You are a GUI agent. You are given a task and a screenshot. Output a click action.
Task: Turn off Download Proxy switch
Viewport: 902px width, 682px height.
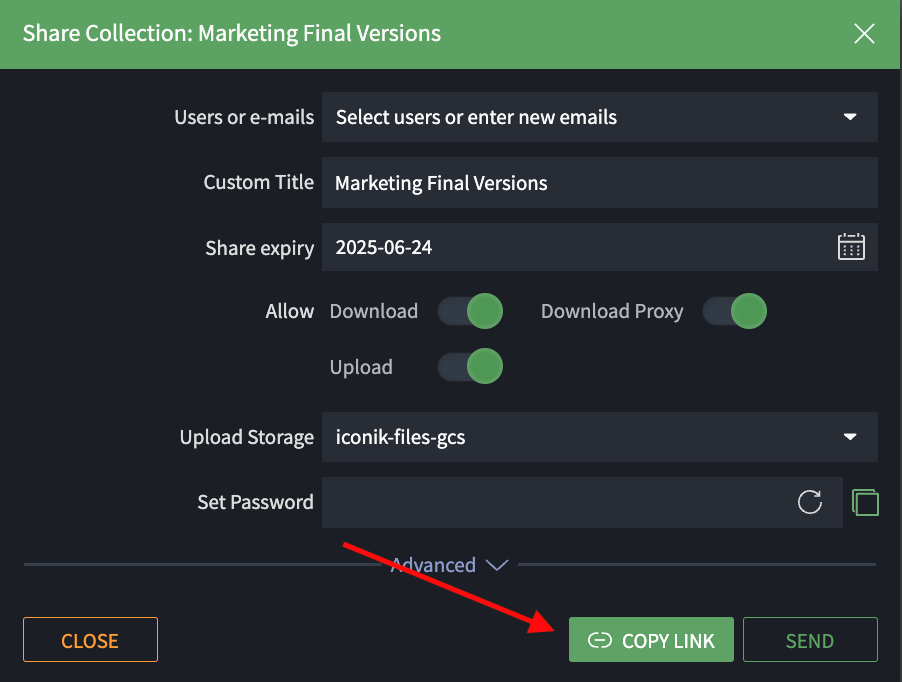(x=734, y=311)
